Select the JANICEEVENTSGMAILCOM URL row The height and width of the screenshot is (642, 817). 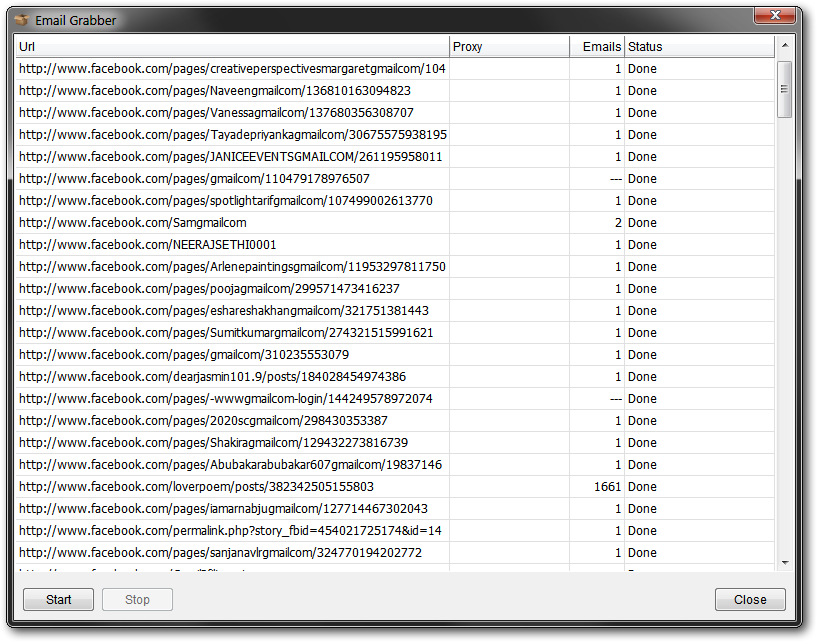395,156
